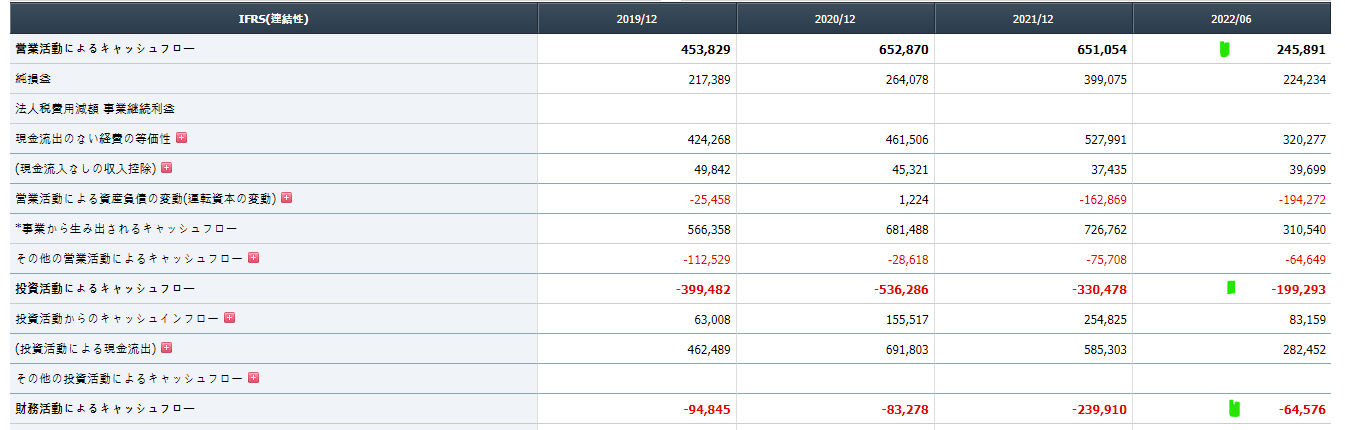Select the 2022/06 column header
1345x430 pixels.
[x=1232, y=19]
